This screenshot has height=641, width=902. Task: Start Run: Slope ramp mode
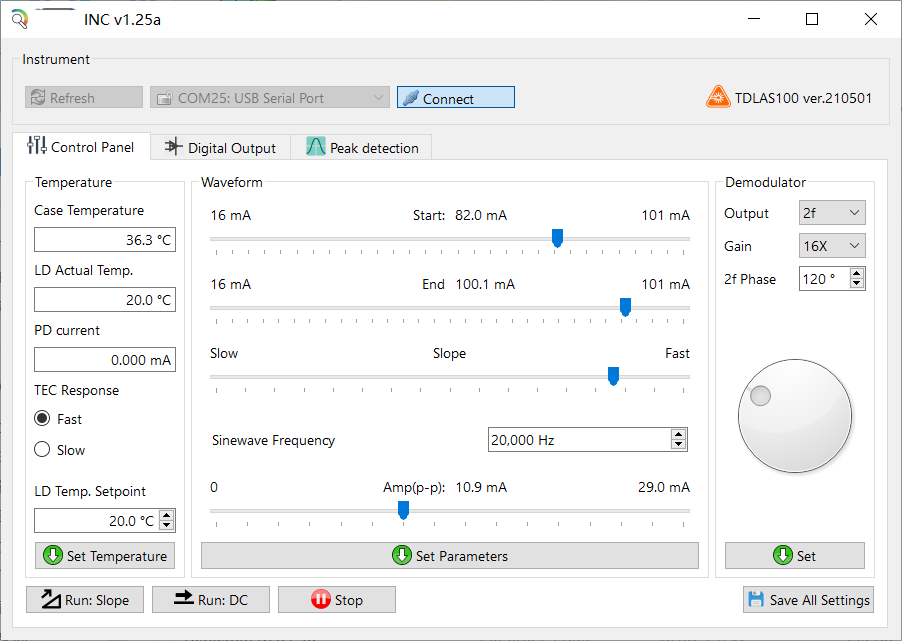pyautogui.click(x=85, y=600)
